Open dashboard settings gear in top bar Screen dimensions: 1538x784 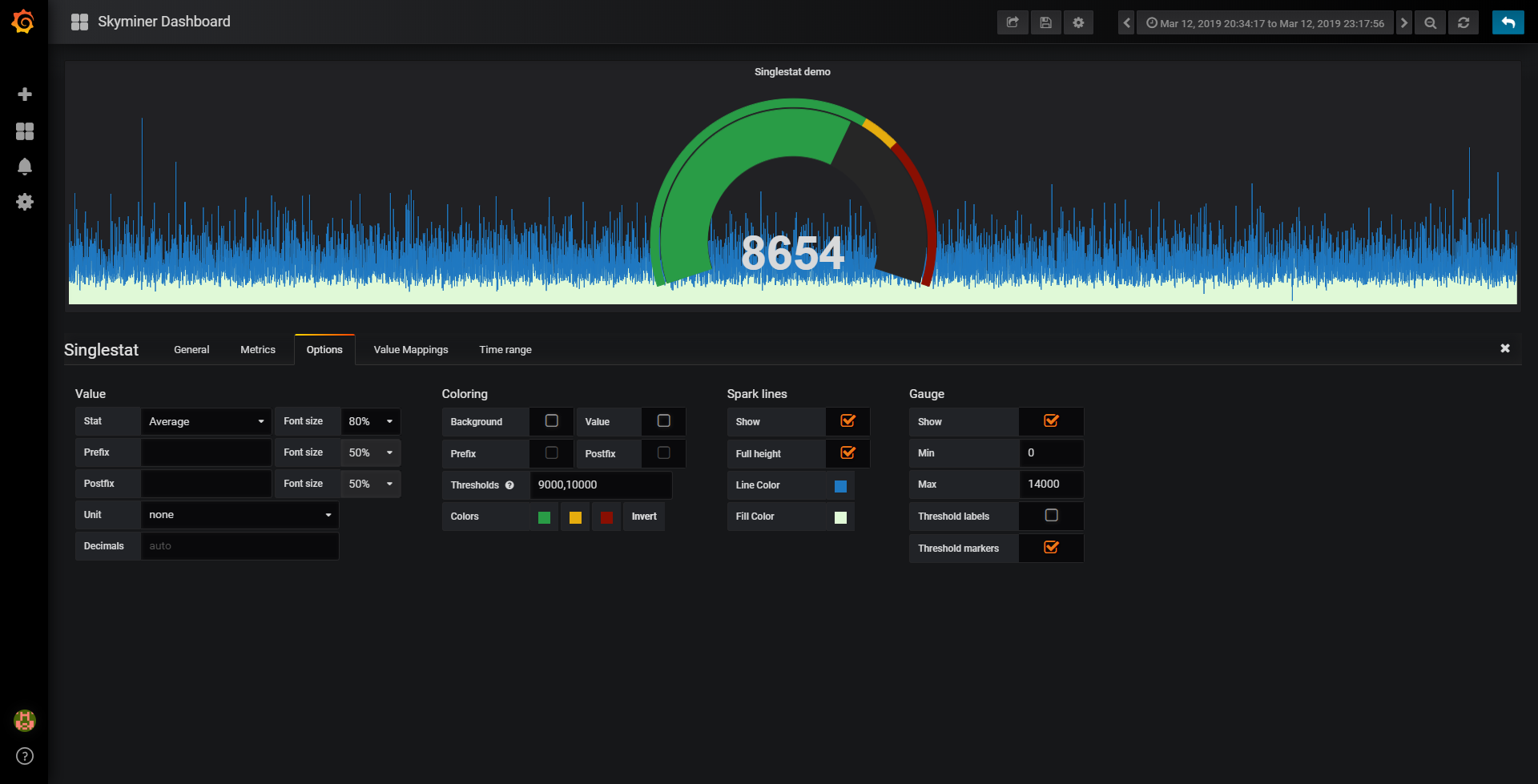pos(1078,22)
